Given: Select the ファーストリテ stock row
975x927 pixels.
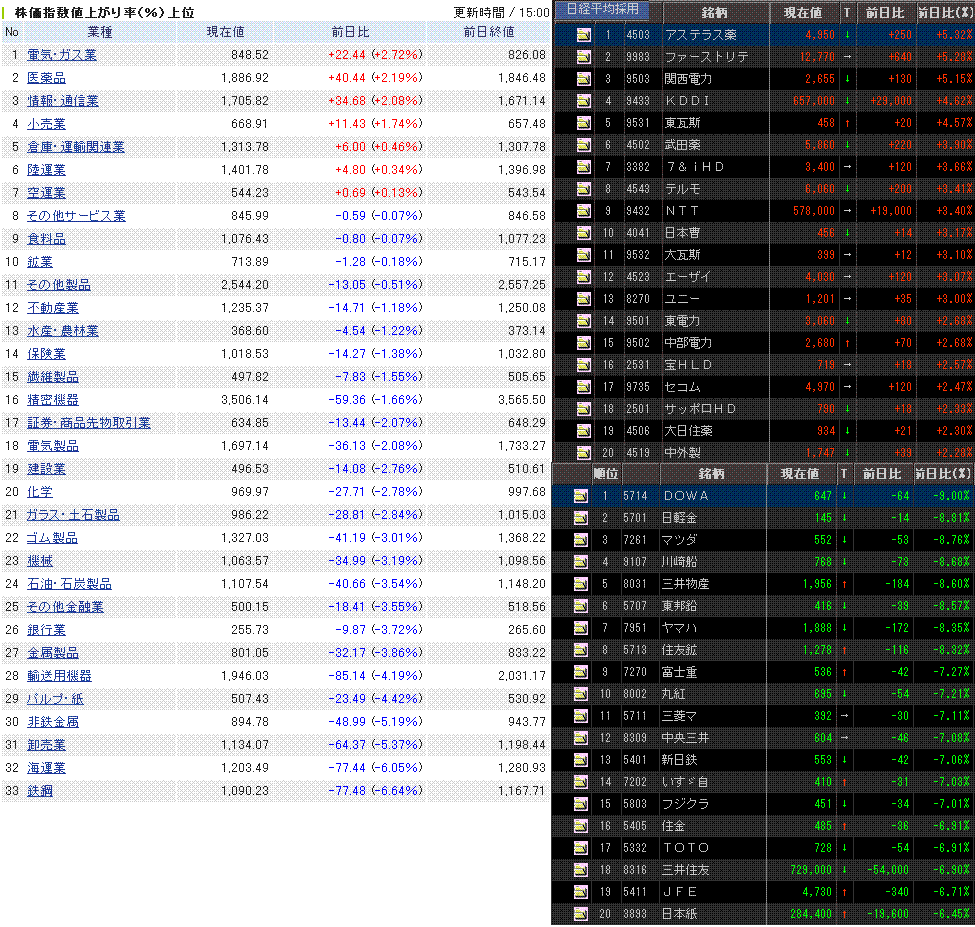Looking at the screenshot, I should [706, 57].
